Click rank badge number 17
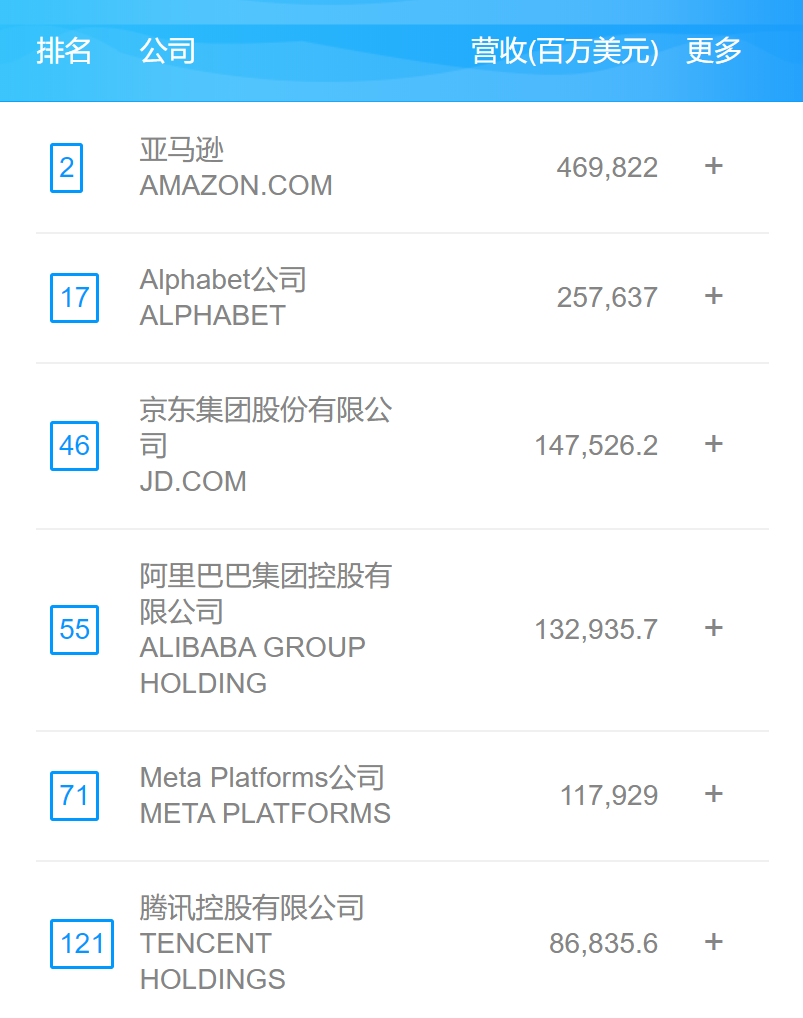This screenshot has width=803, height=1018. 74,298
